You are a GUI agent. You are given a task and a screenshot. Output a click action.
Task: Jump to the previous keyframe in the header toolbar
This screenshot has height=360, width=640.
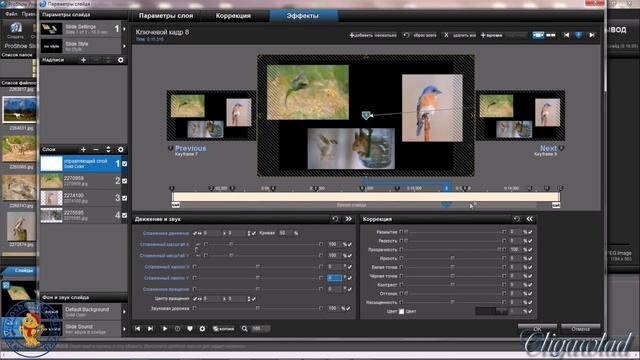pos(566,35)
